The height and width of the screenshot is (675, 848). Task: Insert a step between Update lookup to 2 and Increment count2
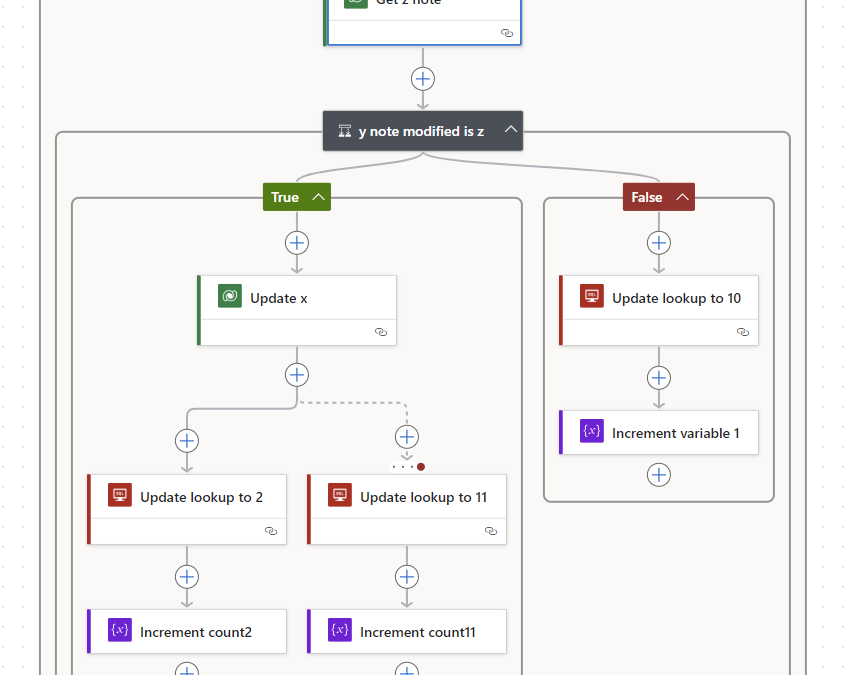pyautogui.click(x=187, y=576)
